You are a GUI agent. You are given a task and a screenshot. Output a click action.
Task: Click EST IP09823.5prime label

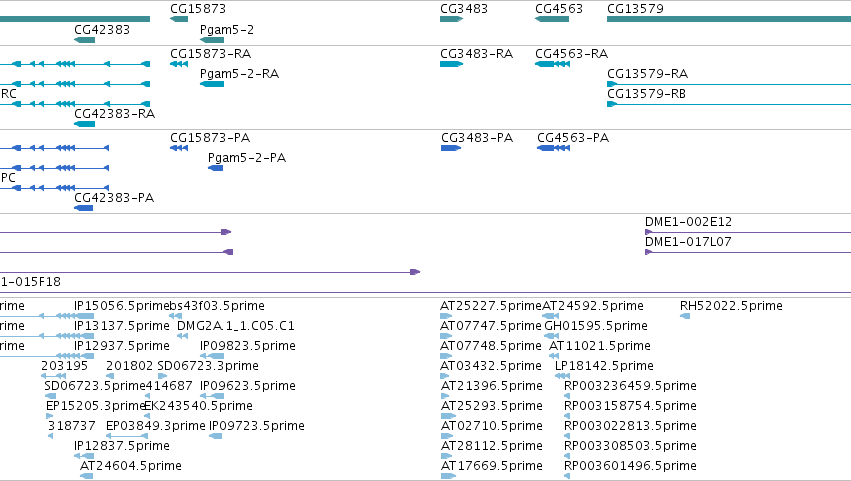(248, 346)
